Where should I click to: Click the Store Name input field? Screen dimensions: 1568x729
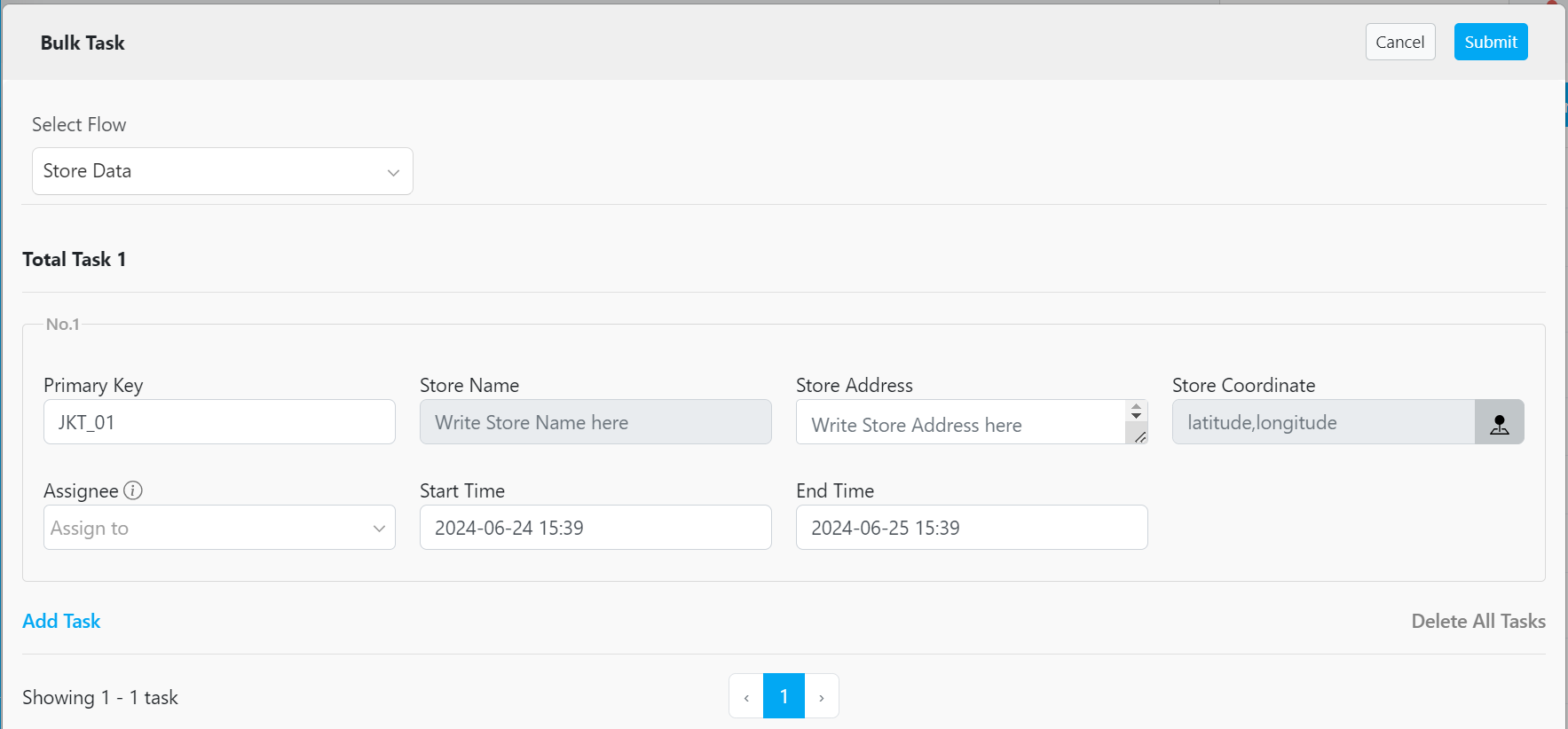tap(595, 422)
